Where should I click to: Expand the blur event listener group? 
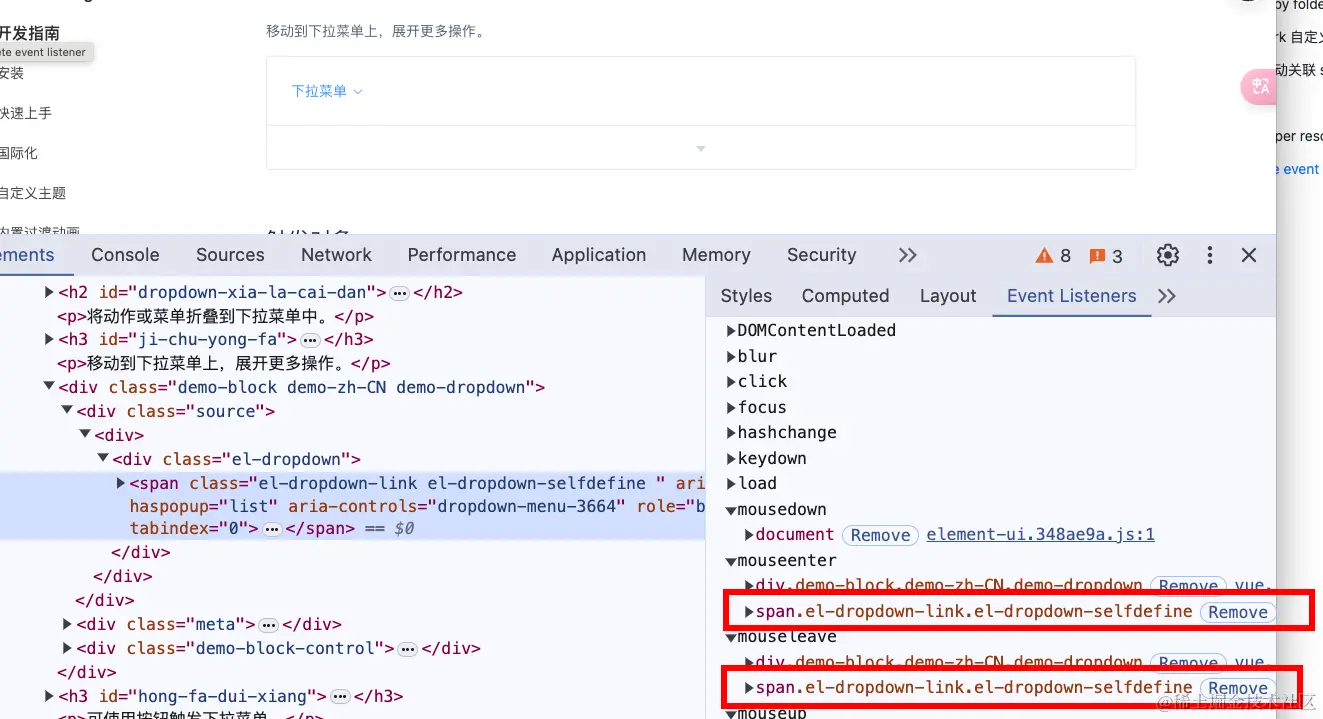731,357
